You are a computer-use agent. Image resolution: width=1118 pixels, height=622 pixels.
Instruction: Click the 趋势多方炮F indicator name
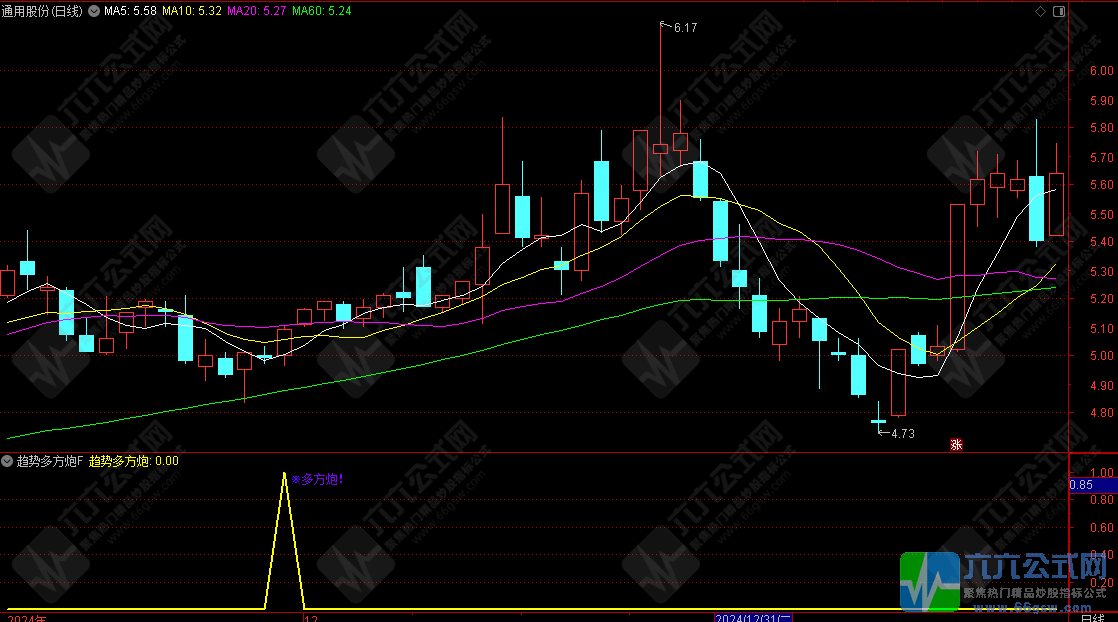[x=48, y=462]
